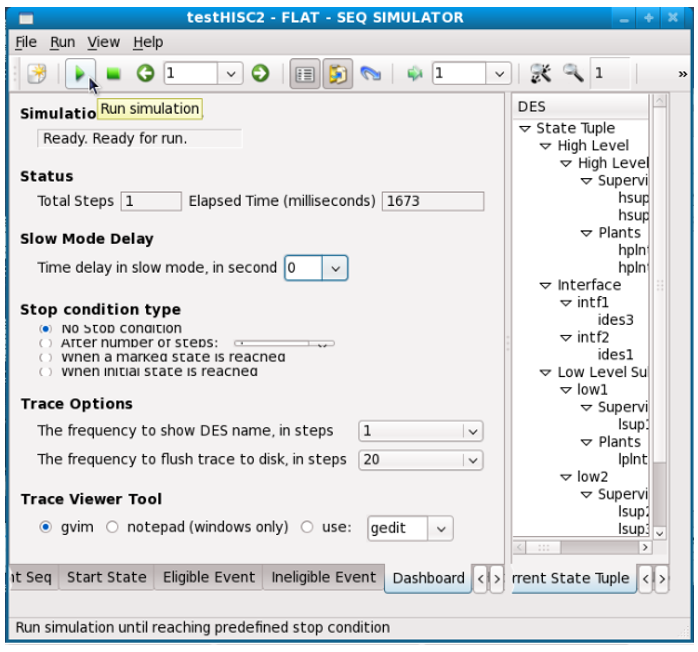Viewport: 698px width, 652px height.
Task: Click the blue curved arrow toolbar icon
Action: coord(370,73)
